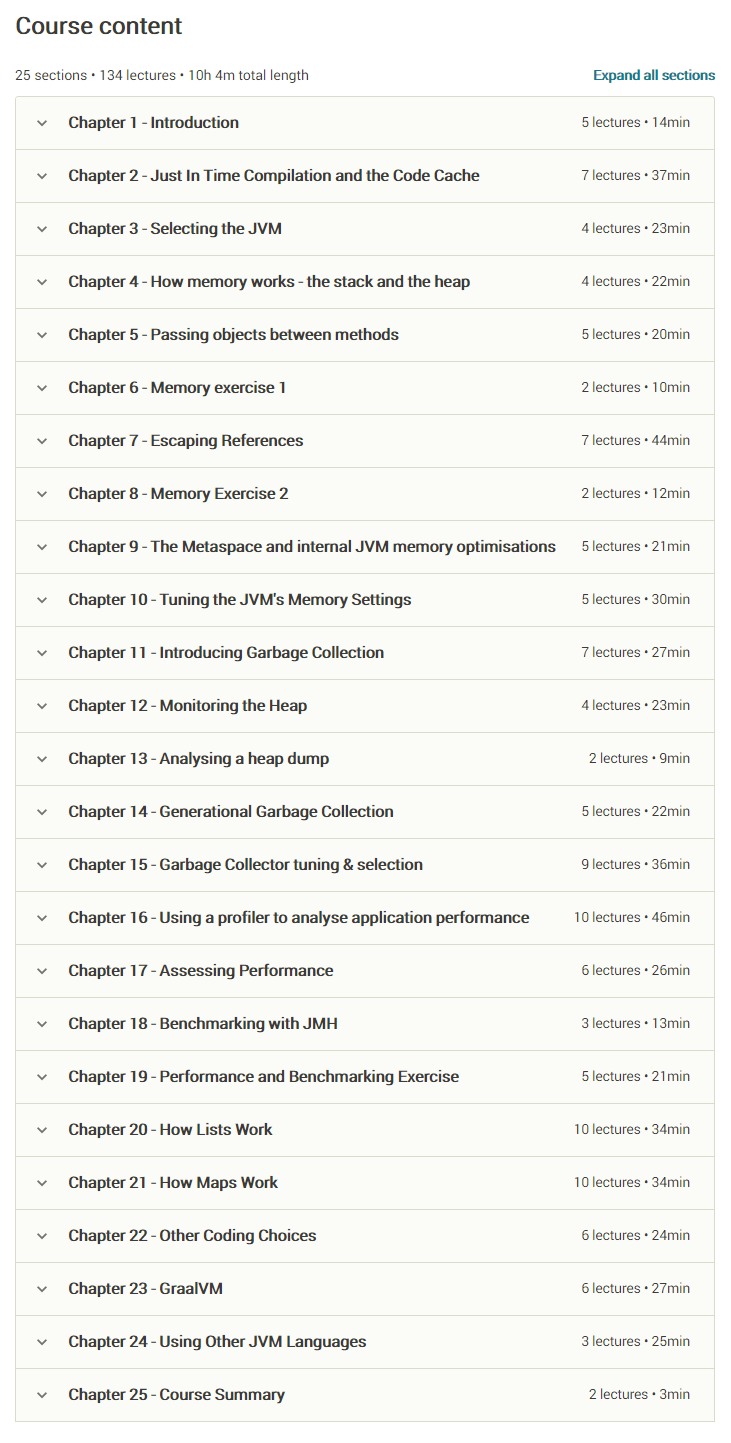This screenshot has height=1443, width=731.
Task: Open Chapter 4 - How memory works section title
Action: pos(269,282)
